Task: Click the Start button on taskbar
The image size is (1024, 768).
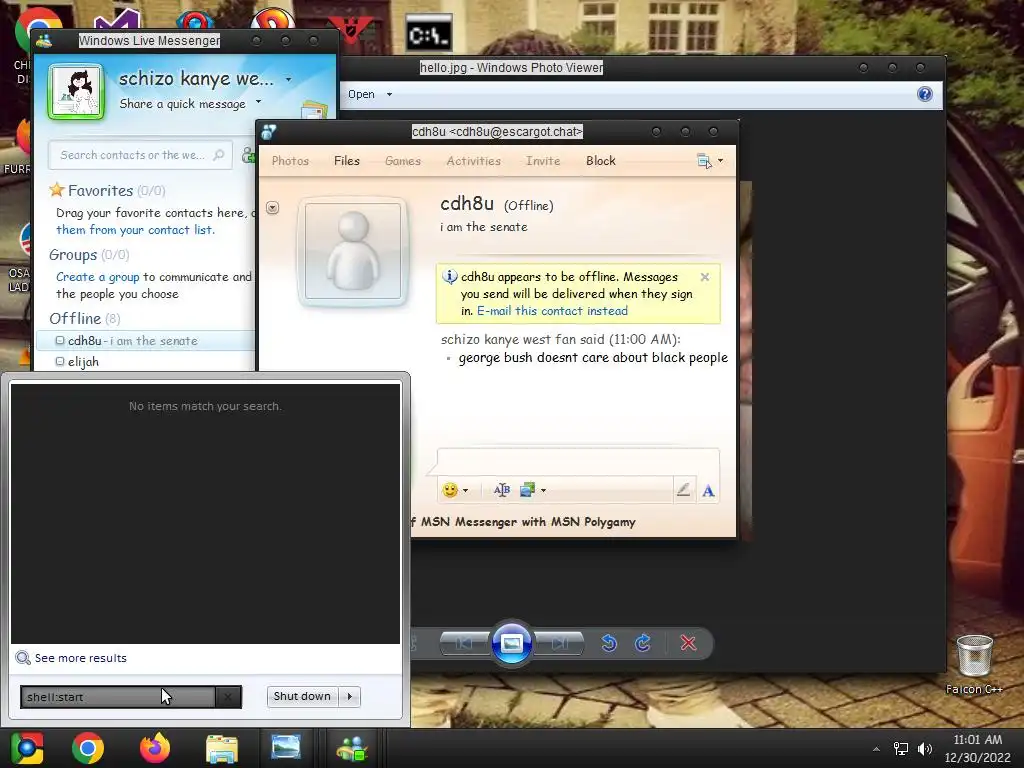Action: (x=27, y=748)
